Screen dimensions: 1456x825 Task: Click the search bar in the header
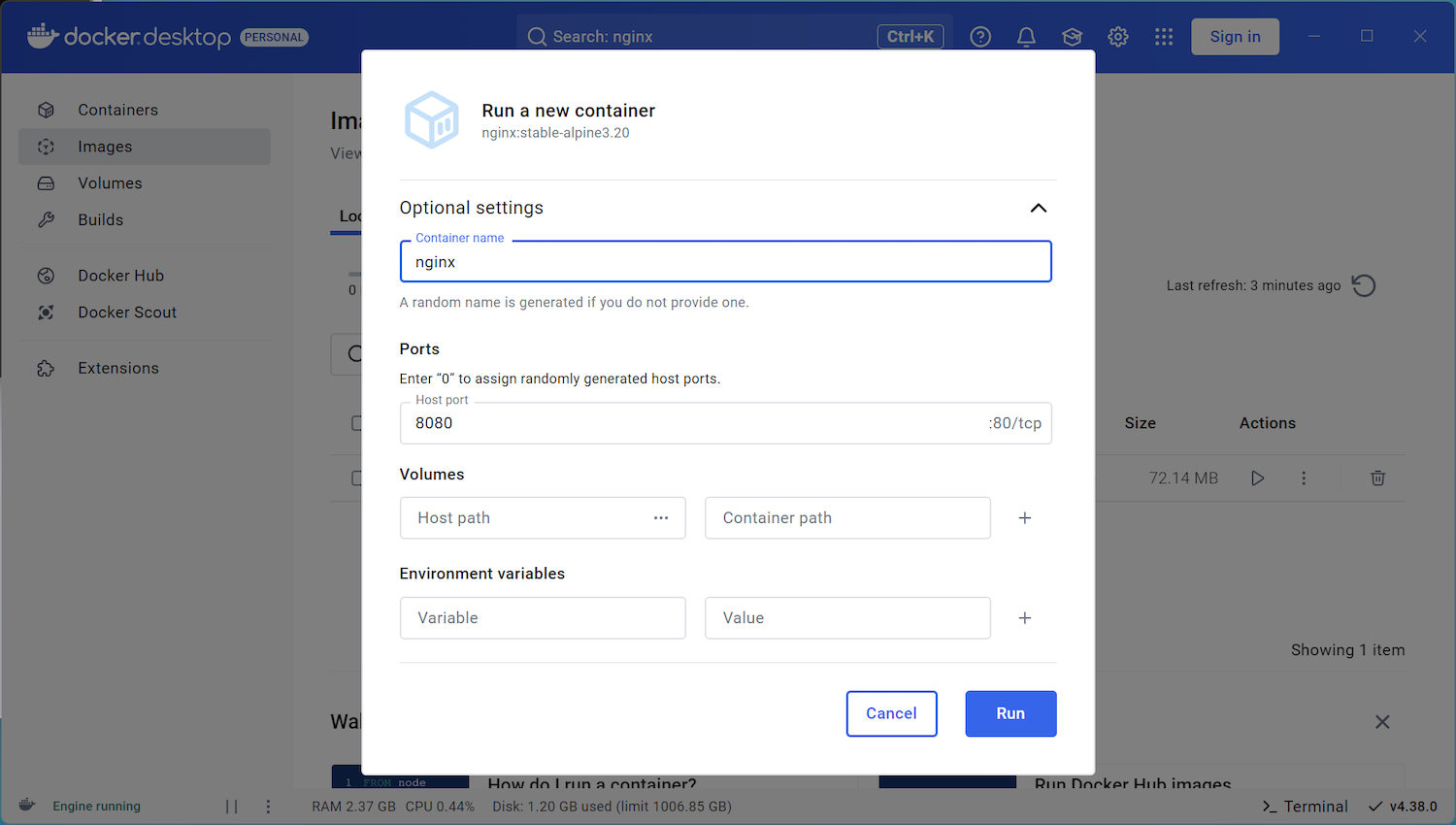click(735, 37)
